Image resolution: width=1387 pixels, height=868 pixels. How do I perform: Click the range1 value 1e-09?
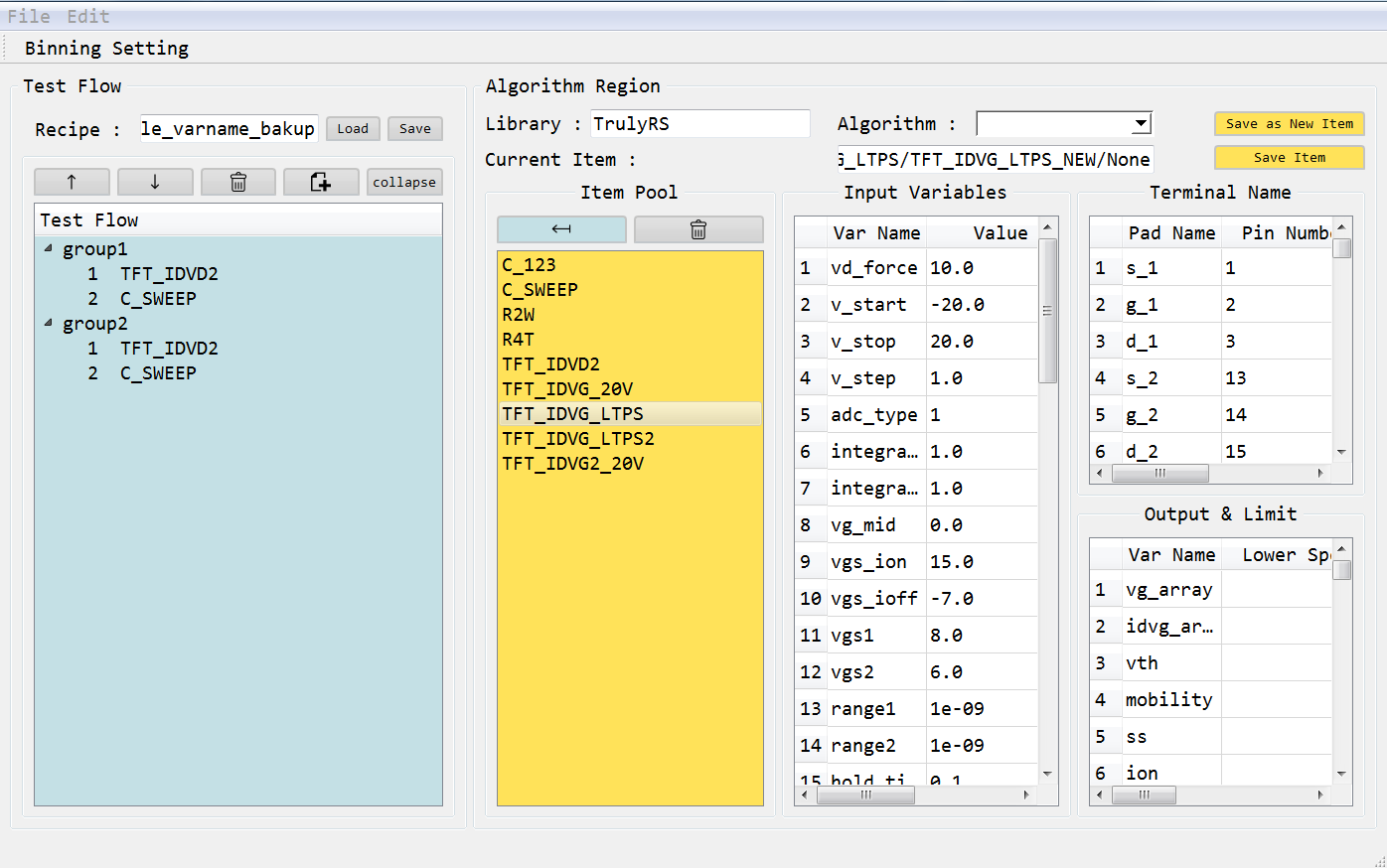[982, 709]
